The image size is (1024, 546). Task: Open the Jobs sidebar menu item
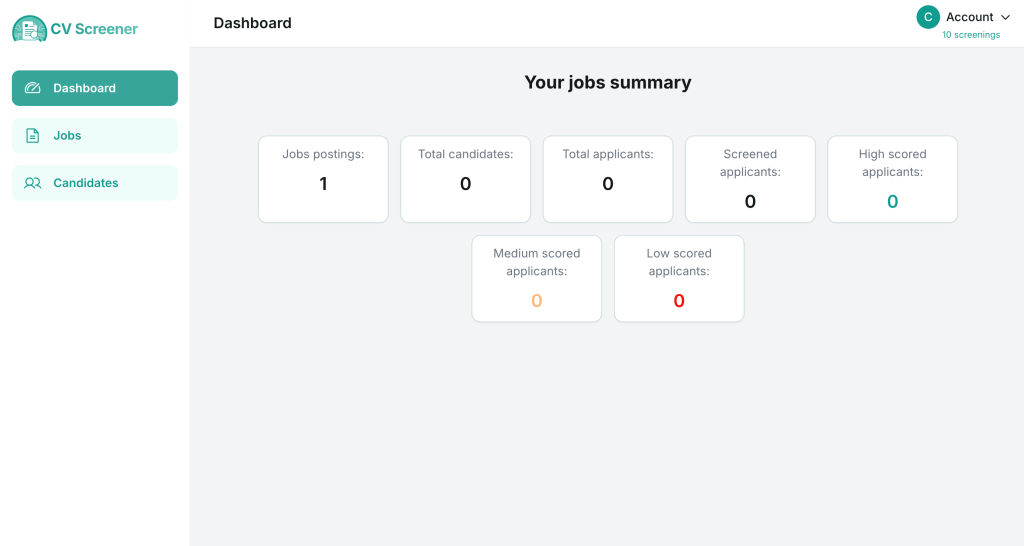[x=95, y=136]
